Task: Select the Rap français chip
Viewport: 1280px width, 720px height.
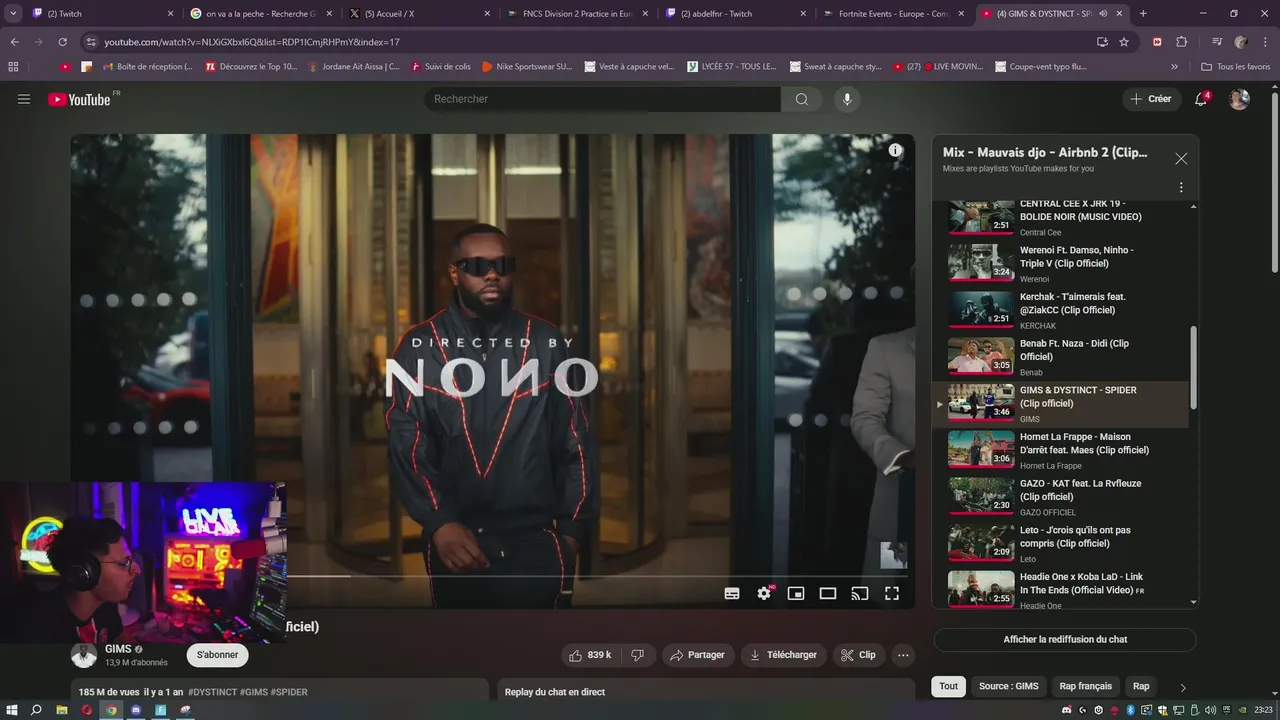Action: coord(1085,686)
